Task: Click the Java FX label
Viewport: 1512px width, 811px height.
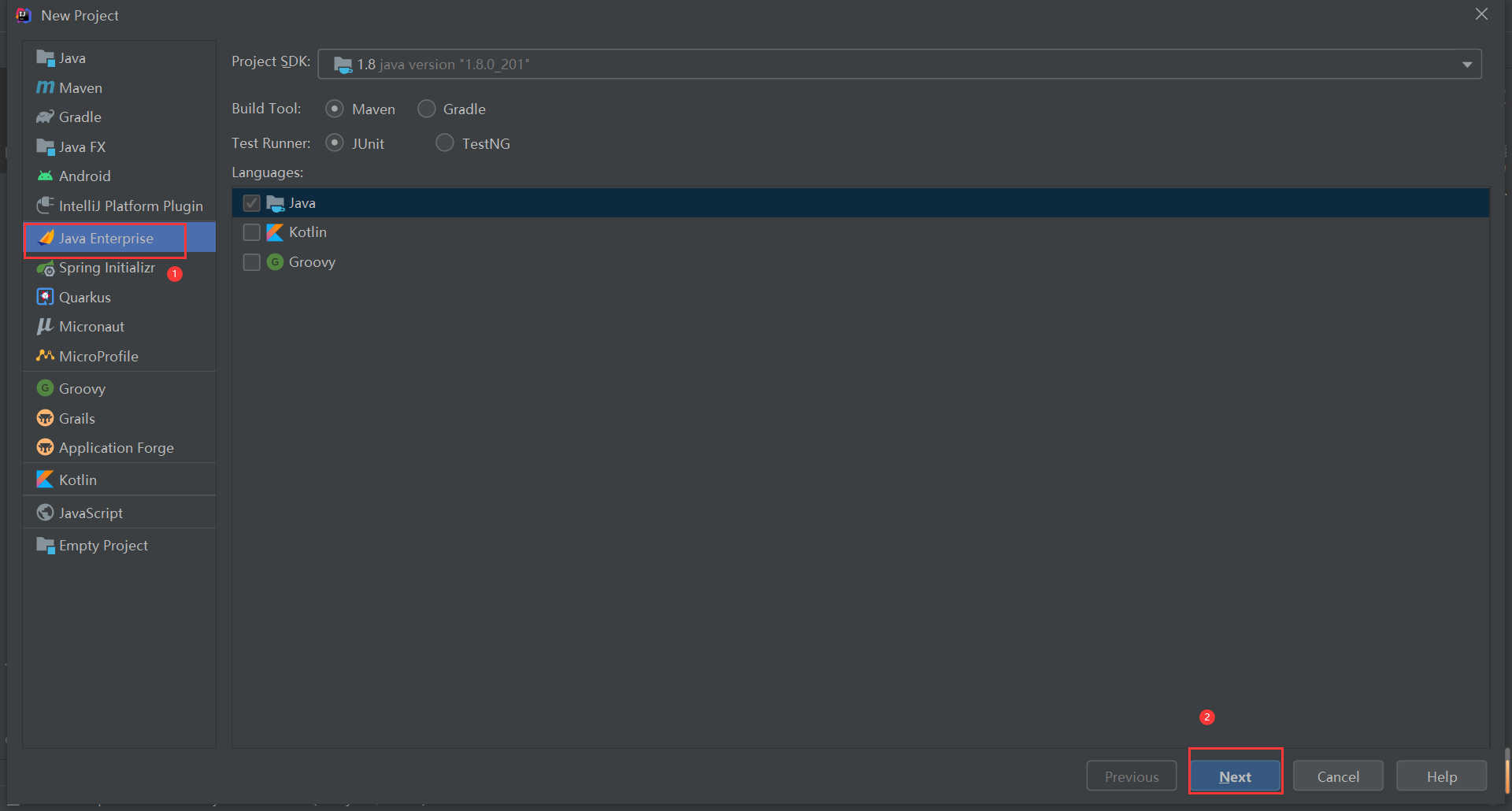Action: (82, 147)
